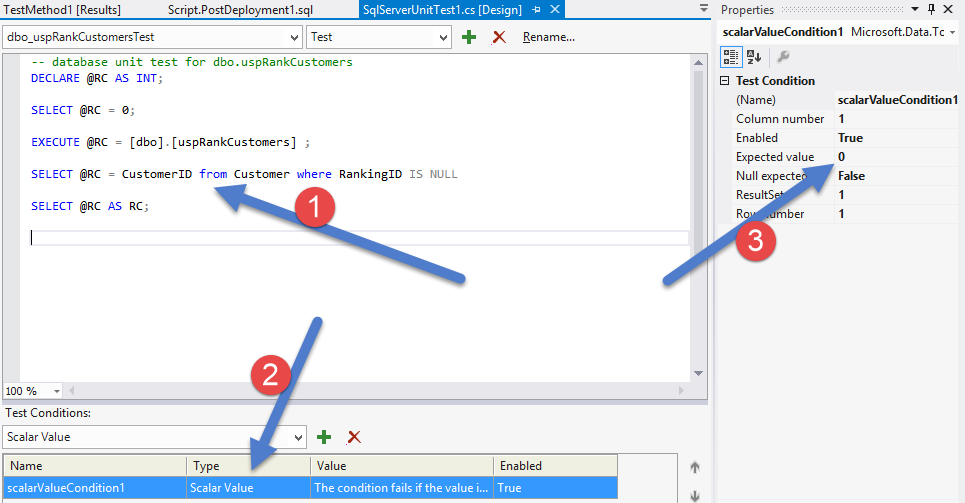Delete the test condition with red X
Viewport: 965px width, 503px height.
[x=353, y=437]
